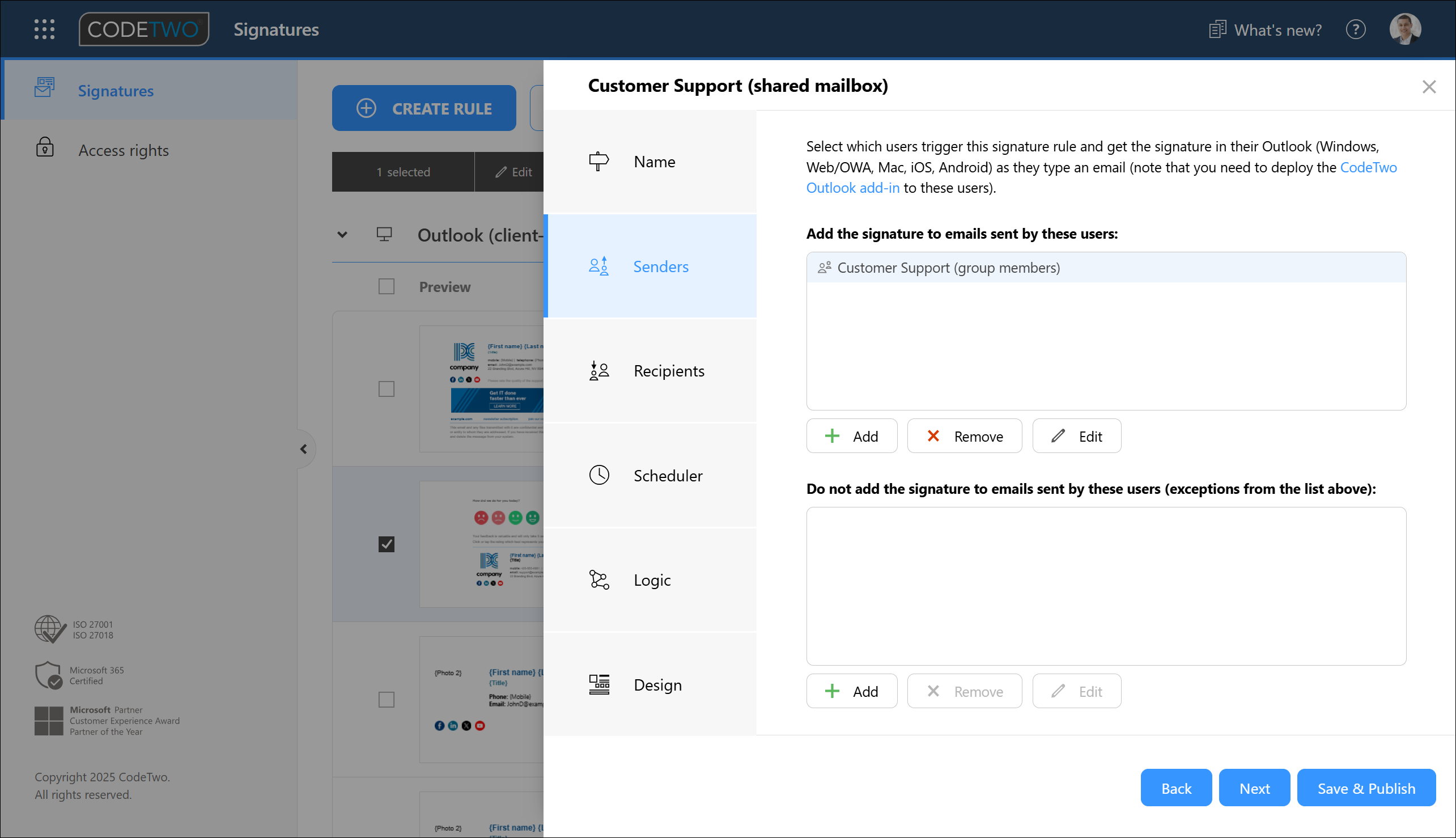
Task: Check the third signature rule checkbox
Action: [x=386, y=699]
